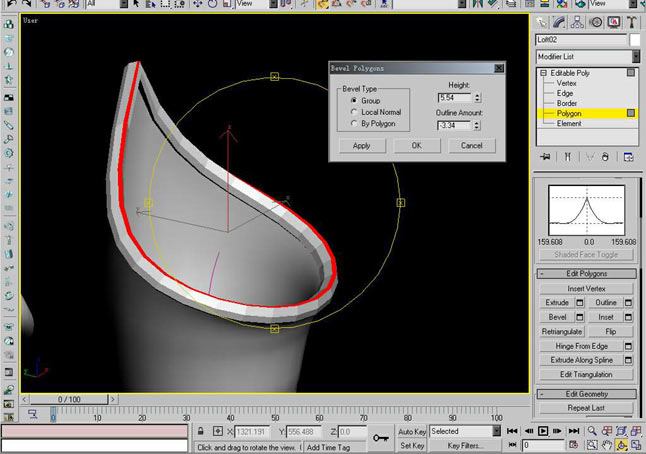Select By Polygon bevel type
This screenshot has height=454, width=646.
click(354, 123)
